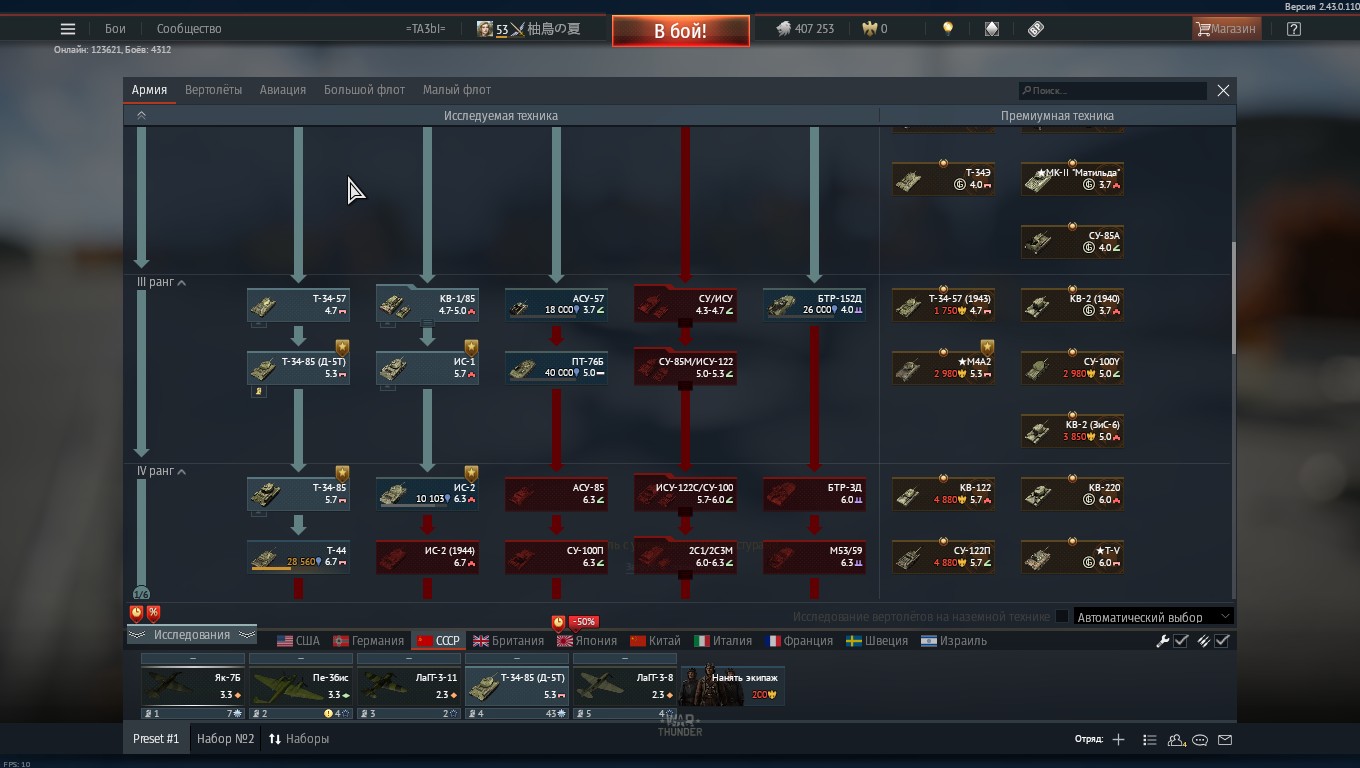
Task: Select the Германия nation tab
Action: click(x=368, y=641)
